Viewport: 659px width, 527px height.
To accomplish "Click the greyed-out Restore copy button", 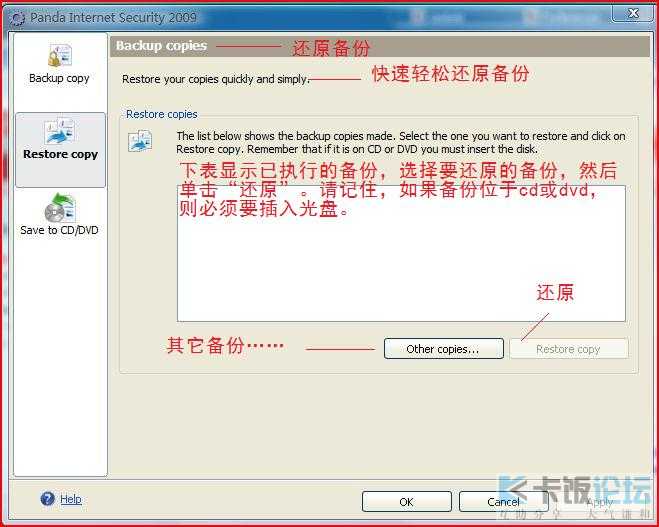I will [568, 349].
